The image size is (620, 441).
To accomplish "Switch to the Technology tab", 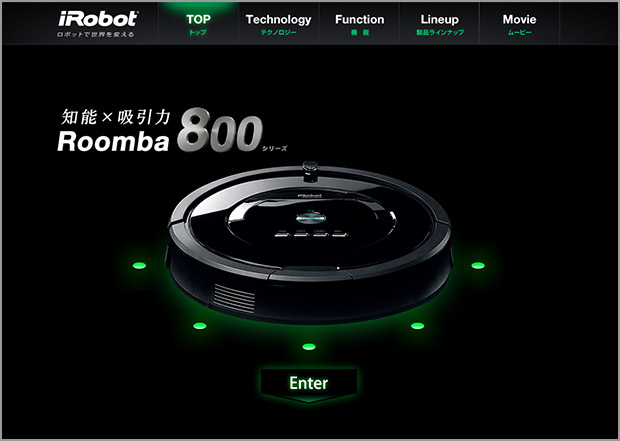I will point(278,24).
